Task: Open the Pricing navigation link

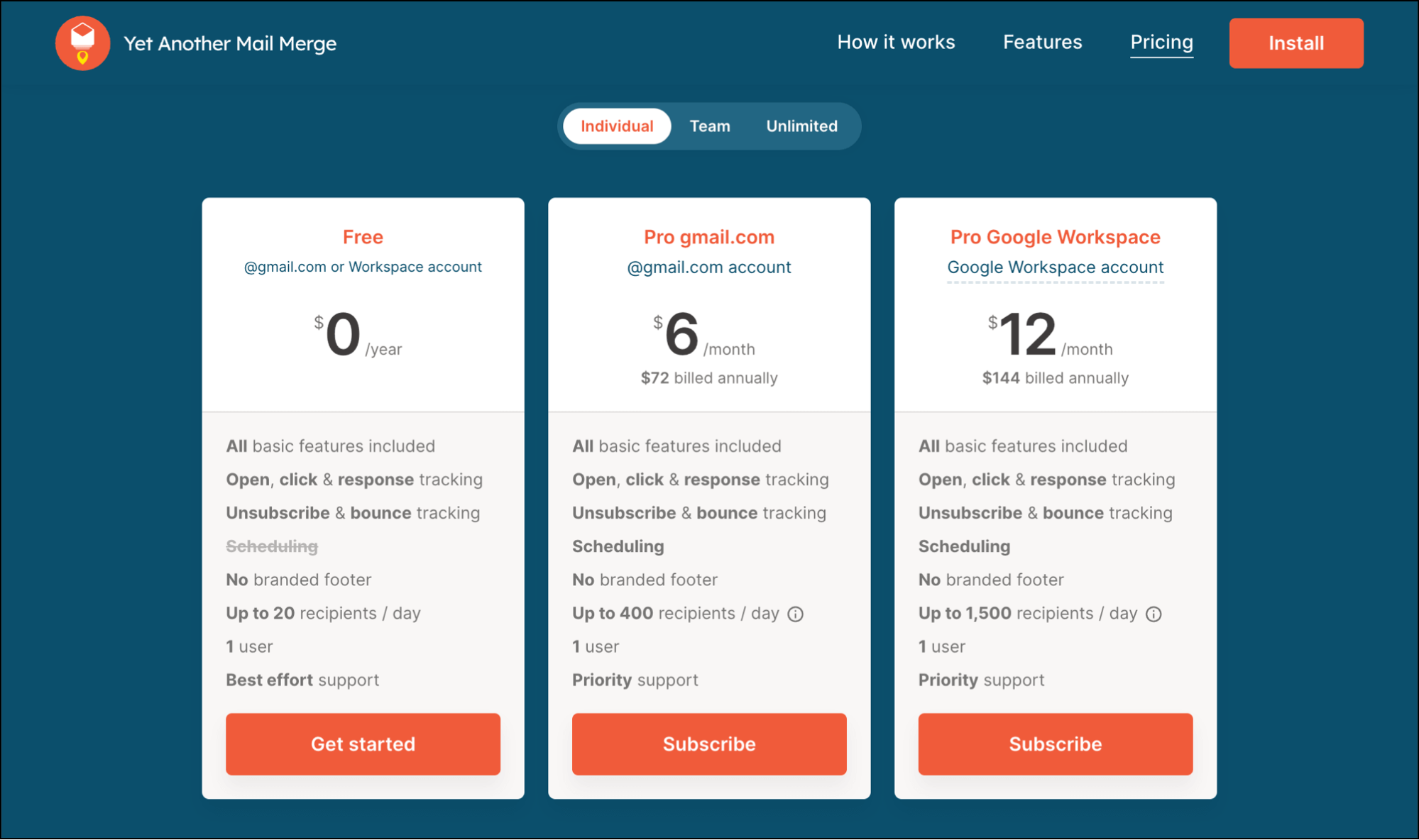Action: 1161,43
